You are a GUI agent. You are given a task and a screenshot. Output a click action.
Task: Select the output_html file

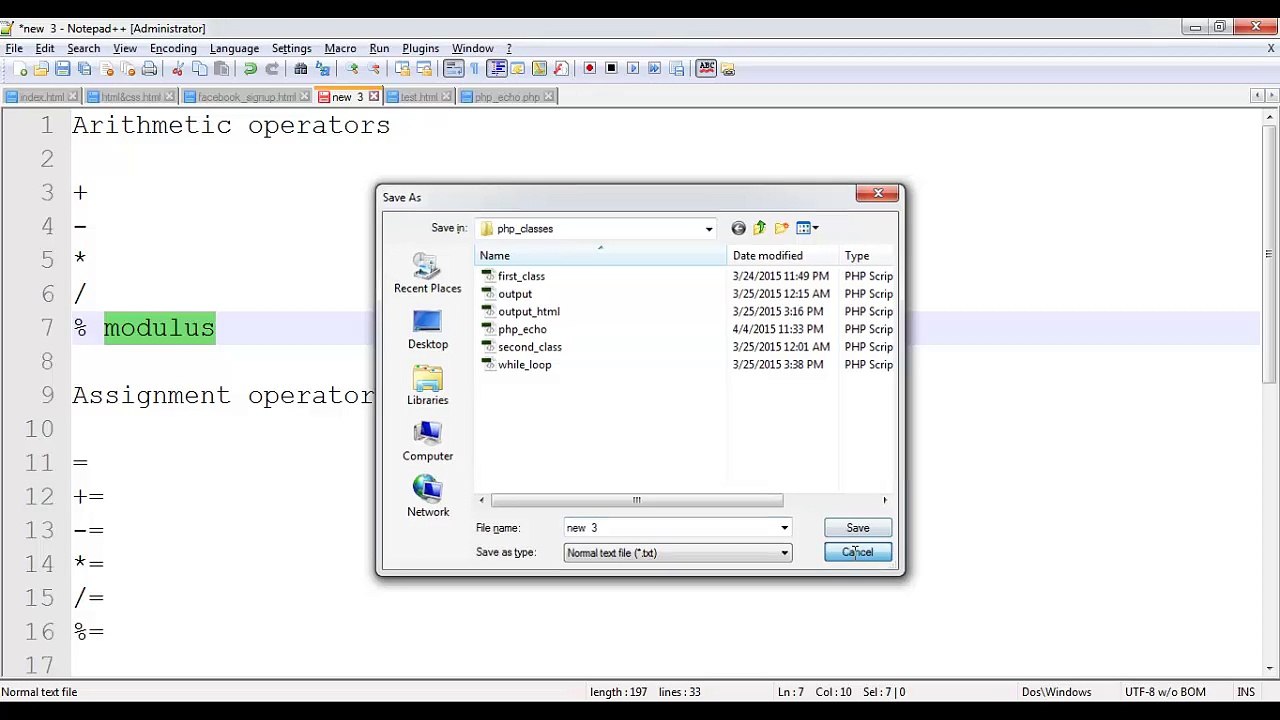point(528,312)
